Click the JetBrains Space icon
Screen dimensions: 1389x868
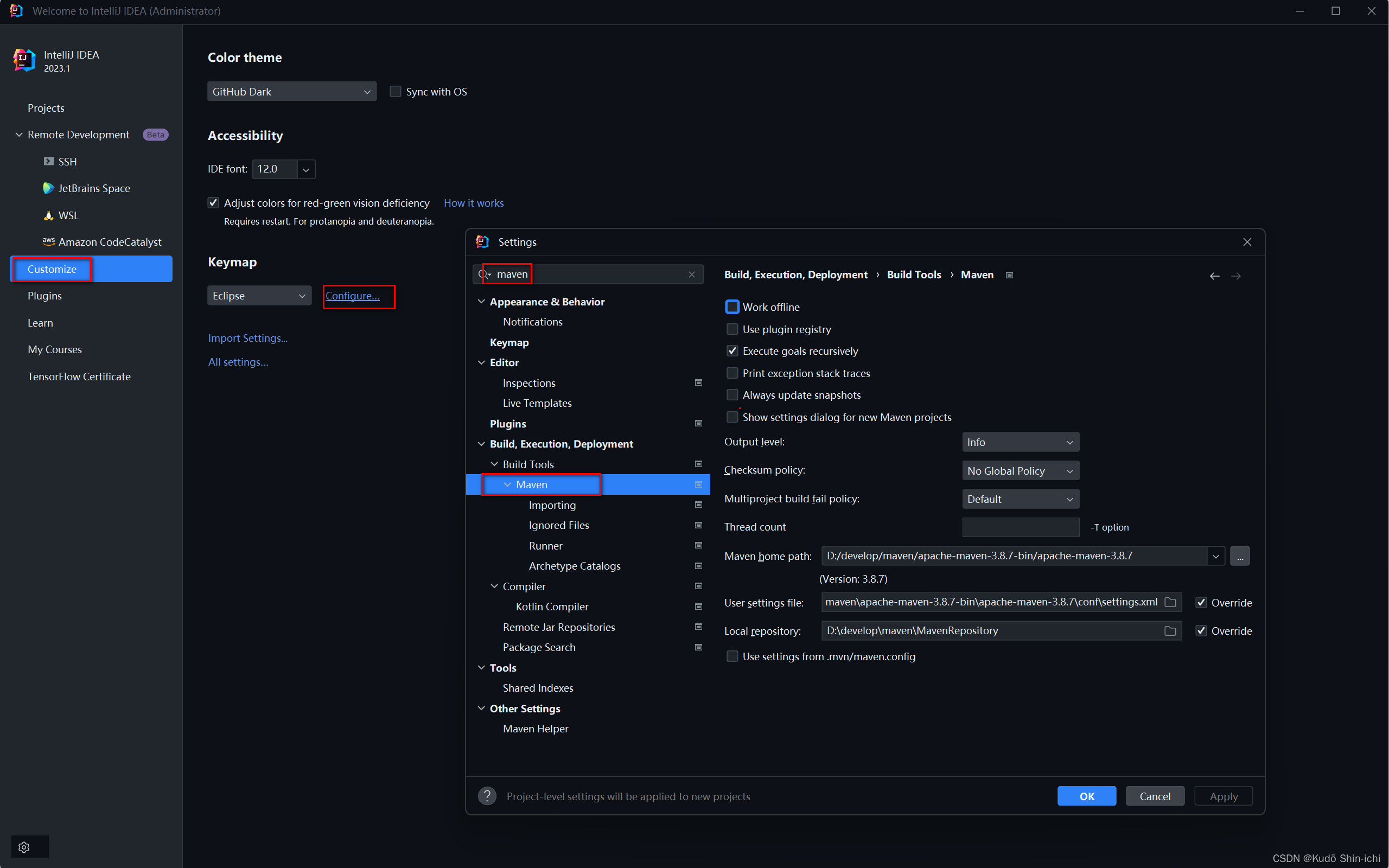(49, 188)
